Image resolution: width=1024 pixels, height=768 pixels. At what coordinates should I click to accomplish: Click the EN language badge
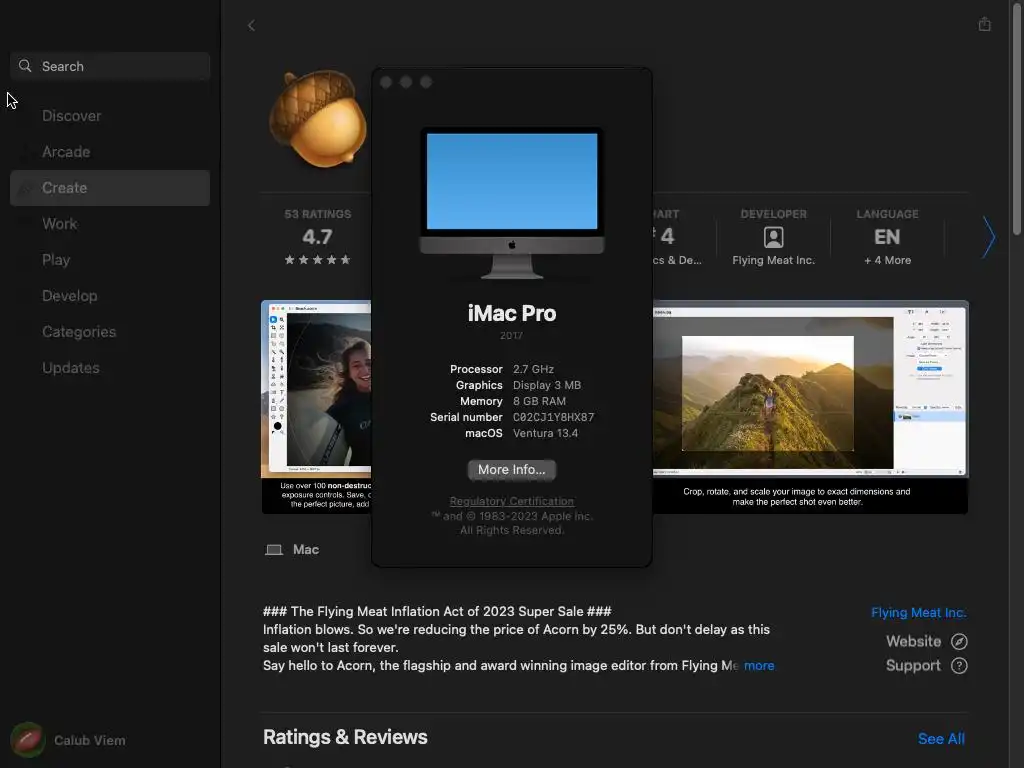pyautogui.click(x=887, y=237)
